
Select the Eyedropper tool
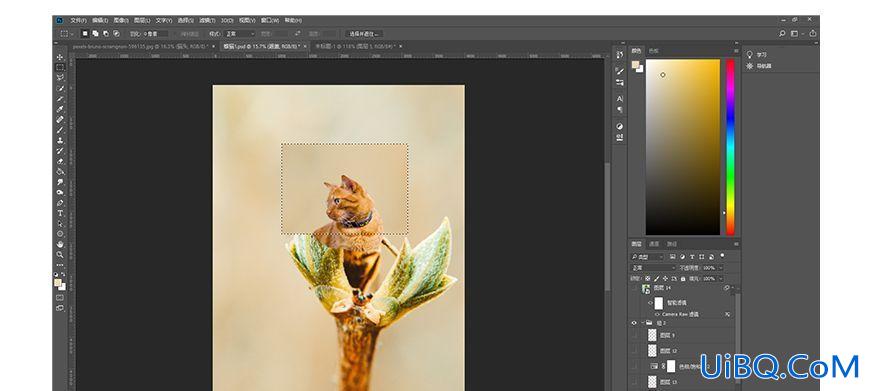coord(60,109)
